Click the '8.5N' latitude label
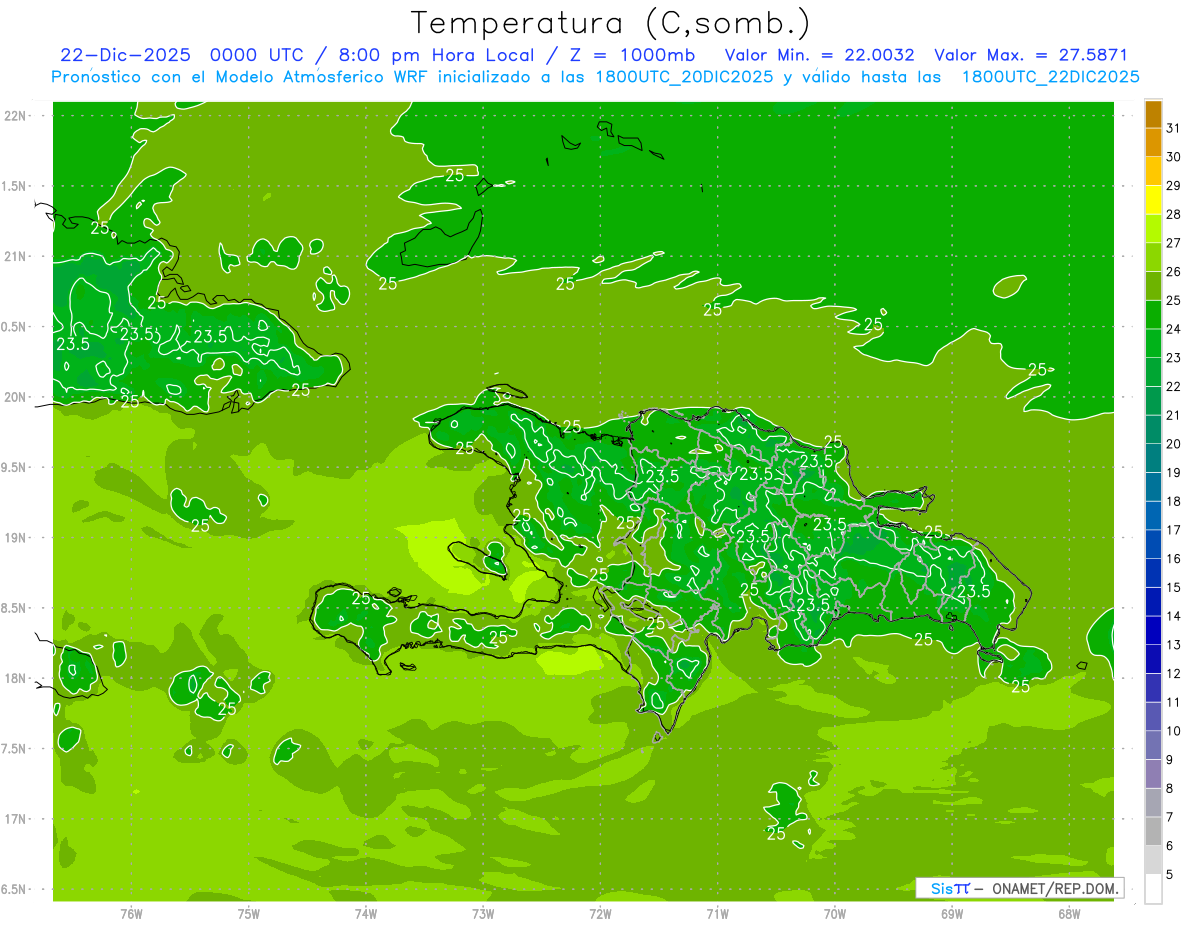 15,608
